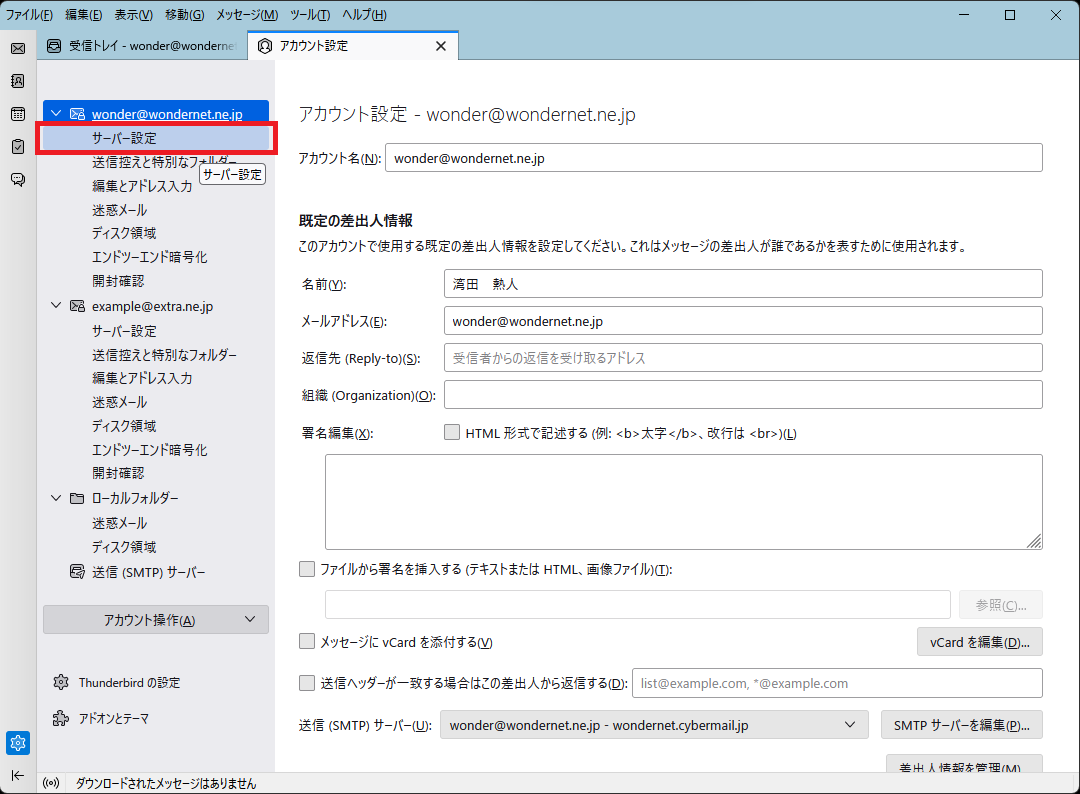Image resolution: width=1080 pixels, height=794 pixels.
Task: Open the ヘルプ menu
Action: (x=364, y=14)
